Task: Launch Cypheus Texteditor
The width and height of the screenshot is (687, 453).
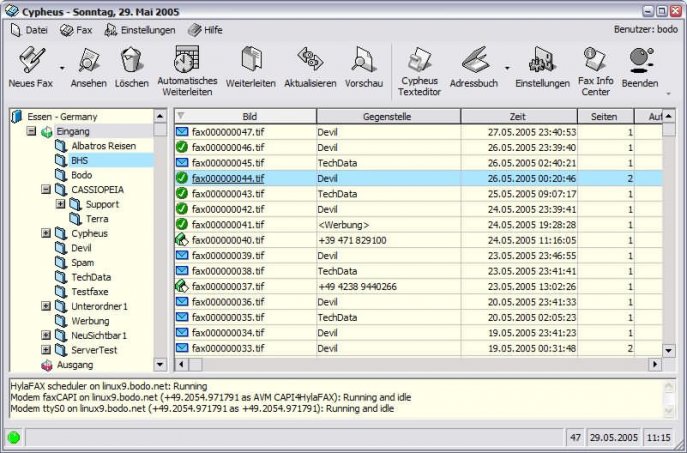Action: click(x=419, y=59)
